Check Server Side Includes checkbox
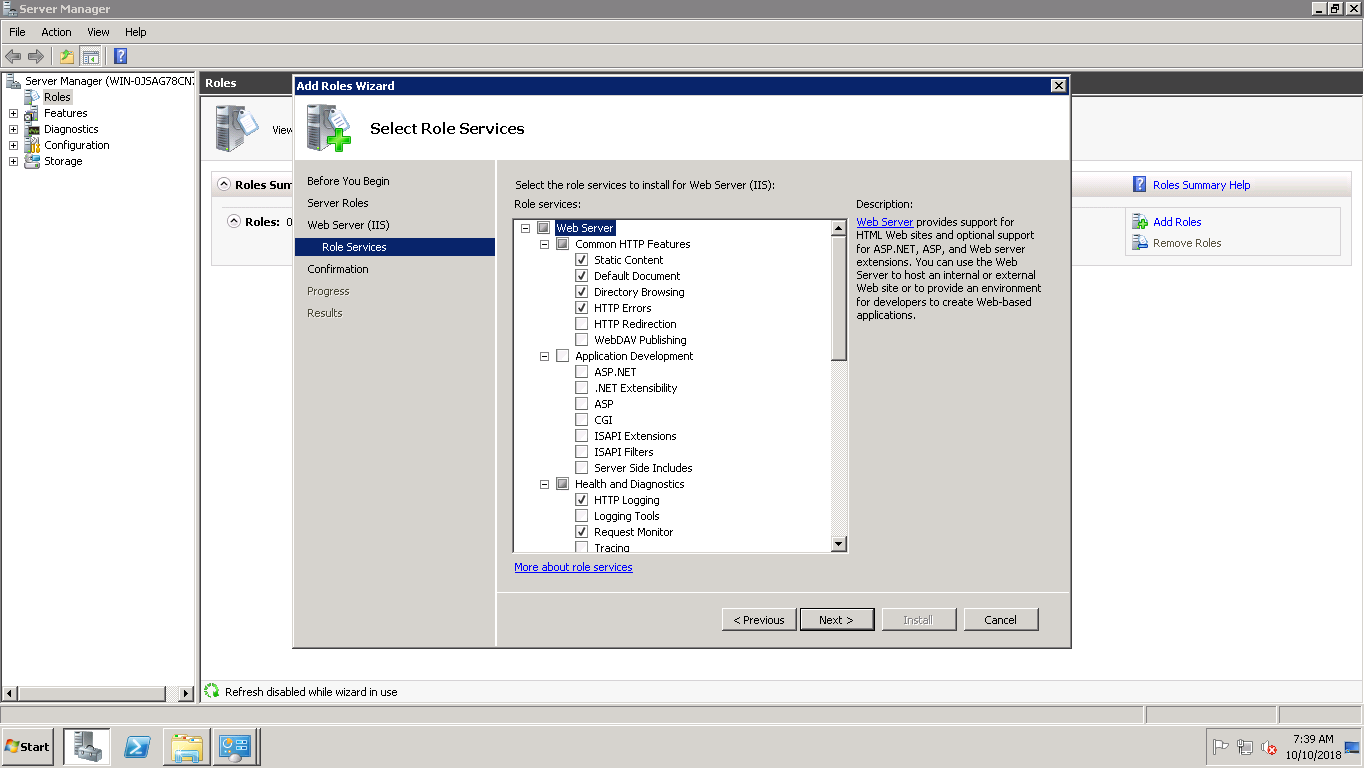This screenshot has height=768, width=1364. click(x=582, y=468)
